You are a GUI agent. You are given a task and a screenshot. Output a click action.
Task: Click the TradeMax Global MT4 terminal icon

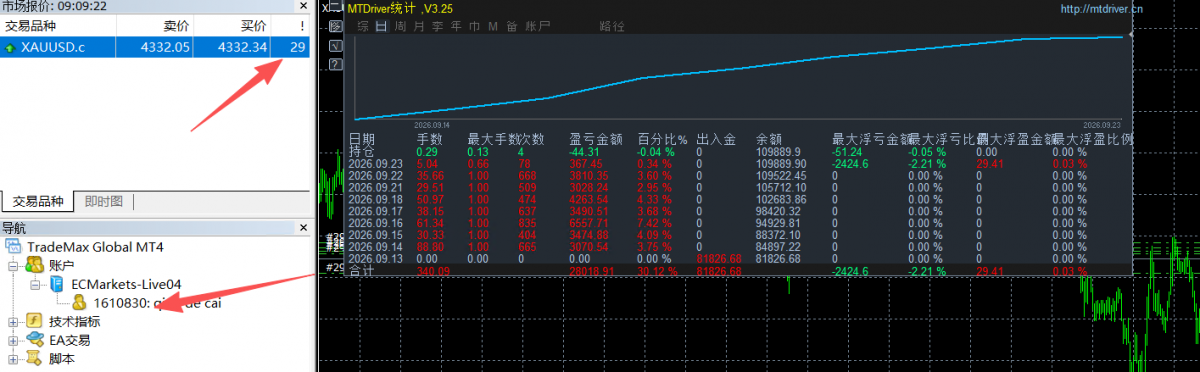tap(14, 246)
